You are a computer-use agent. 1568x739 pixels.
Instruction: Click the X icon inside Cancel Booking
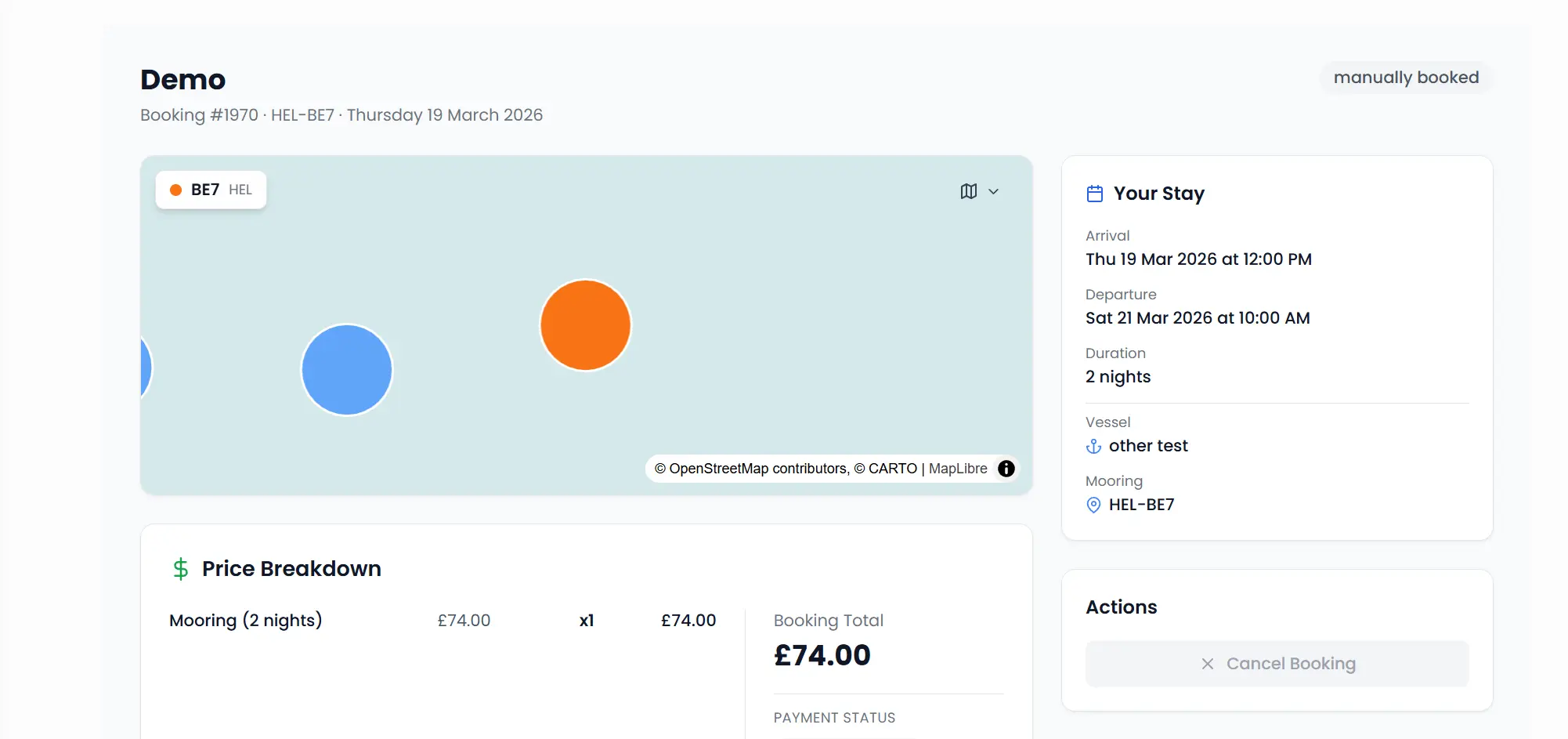coord(1208,663)
